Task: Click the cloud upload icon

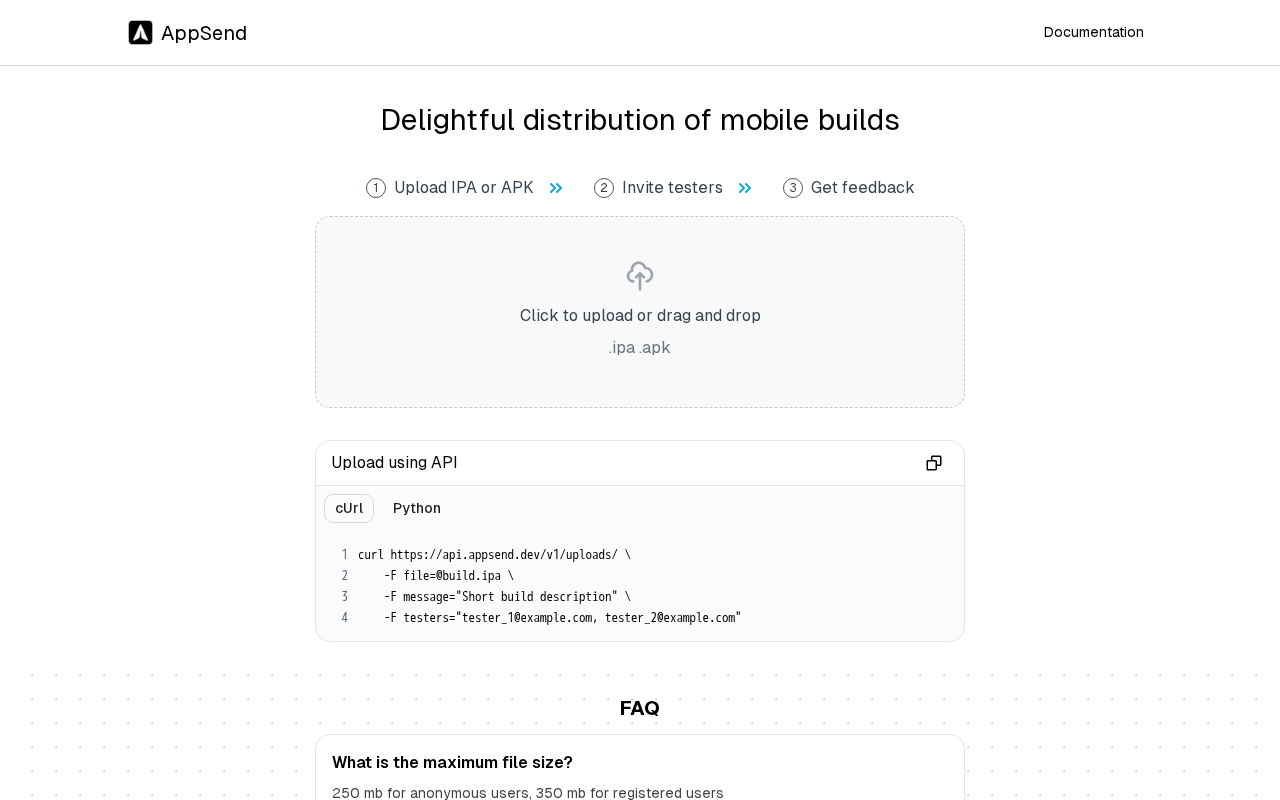Action: point(640,276)
